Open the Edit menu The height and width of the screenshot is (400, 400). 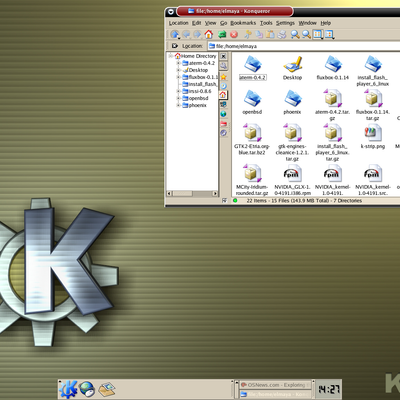pos(196,23)
